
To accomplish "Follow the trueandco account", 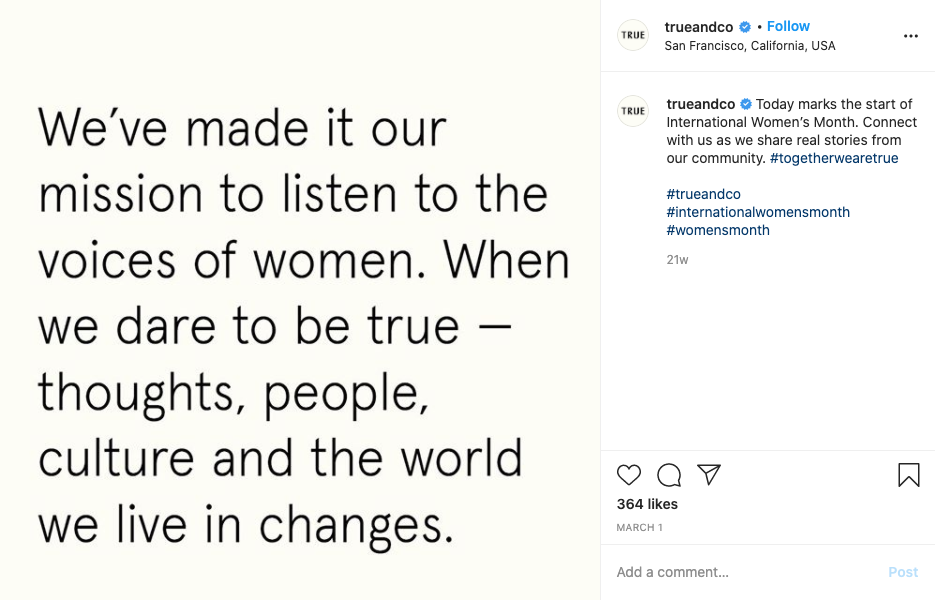I will tap(788, 26).
